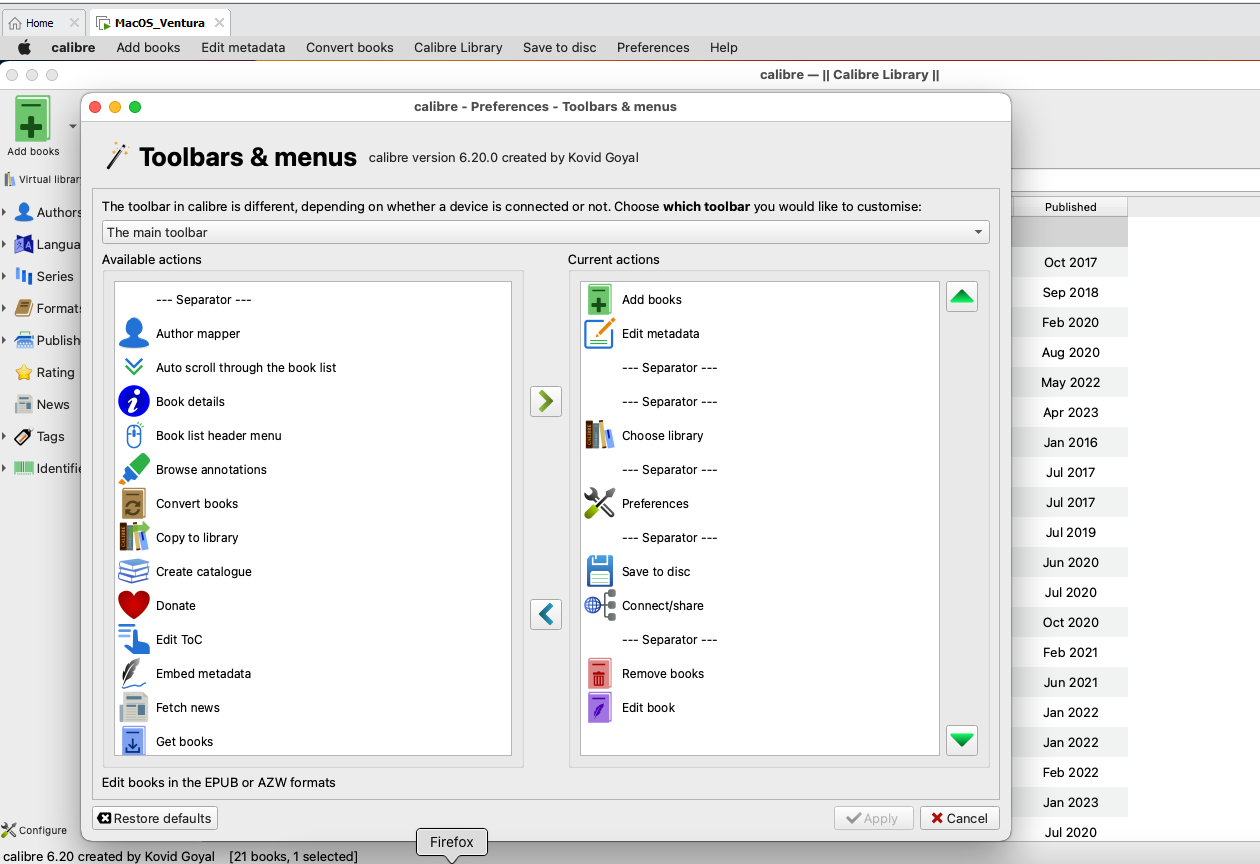Click the Configure button in main window
This screenshot has width=1260, height=864.
35,830
